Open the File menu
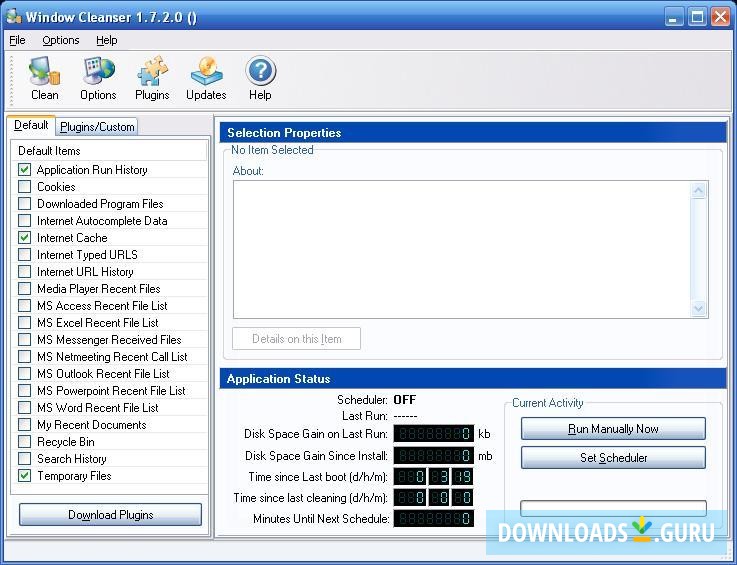The image size is (737, 565). 17,40
